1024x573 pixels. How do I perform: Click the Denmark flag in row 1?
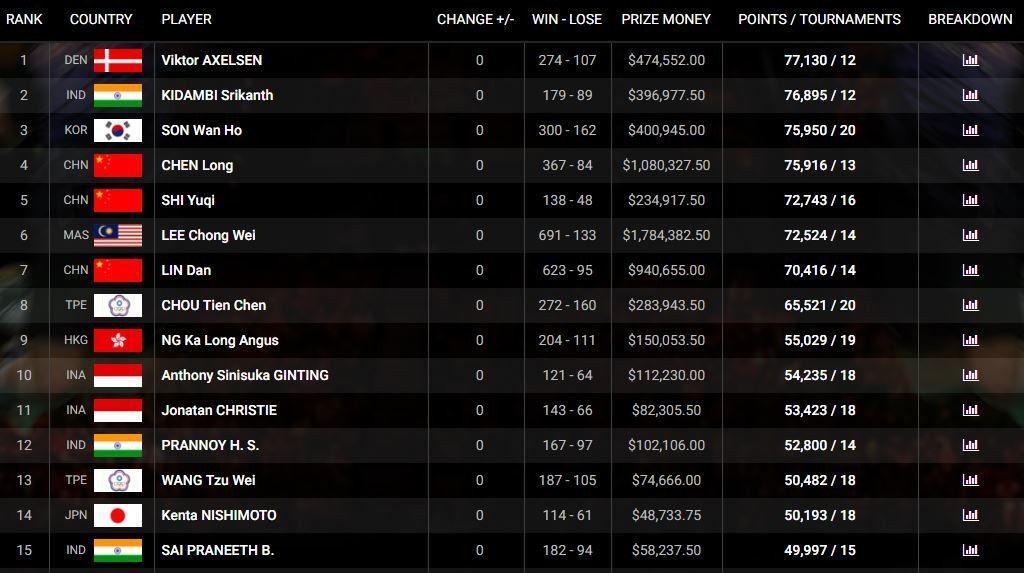pos(118,60)
